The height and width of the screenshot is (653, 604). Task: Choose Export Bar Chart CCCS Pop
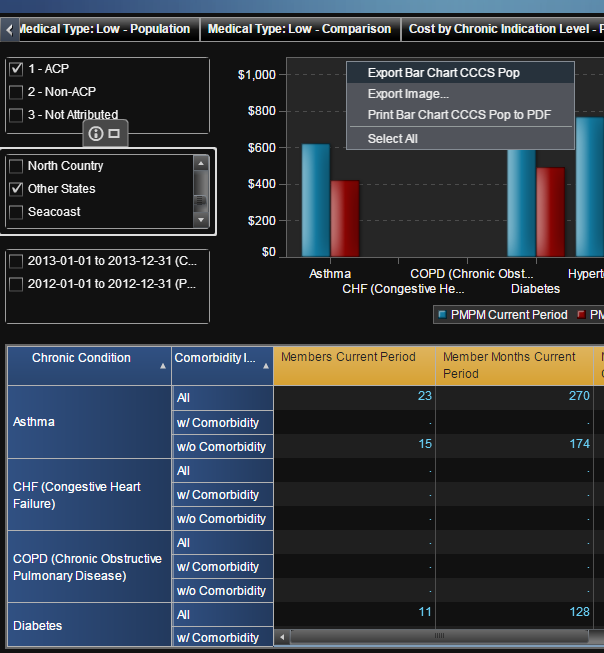[460, 73]
